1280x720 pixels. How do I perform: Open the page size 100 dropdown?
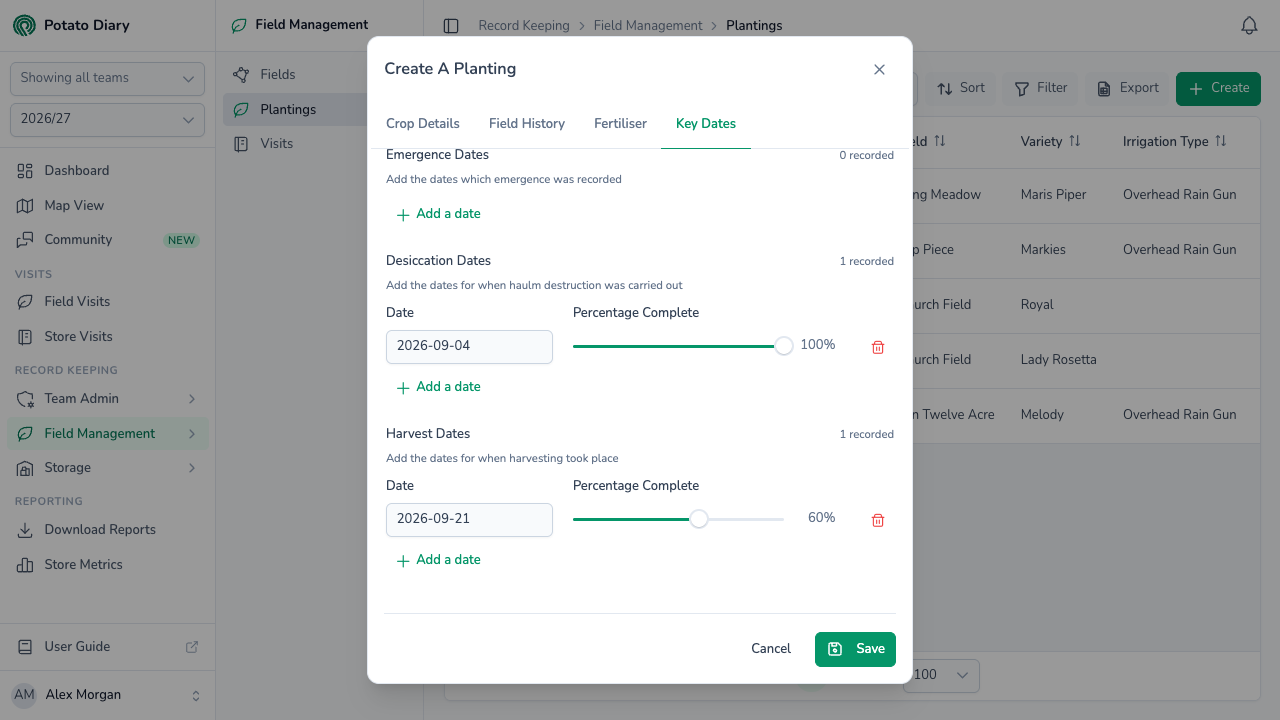[x=941, y=675]
